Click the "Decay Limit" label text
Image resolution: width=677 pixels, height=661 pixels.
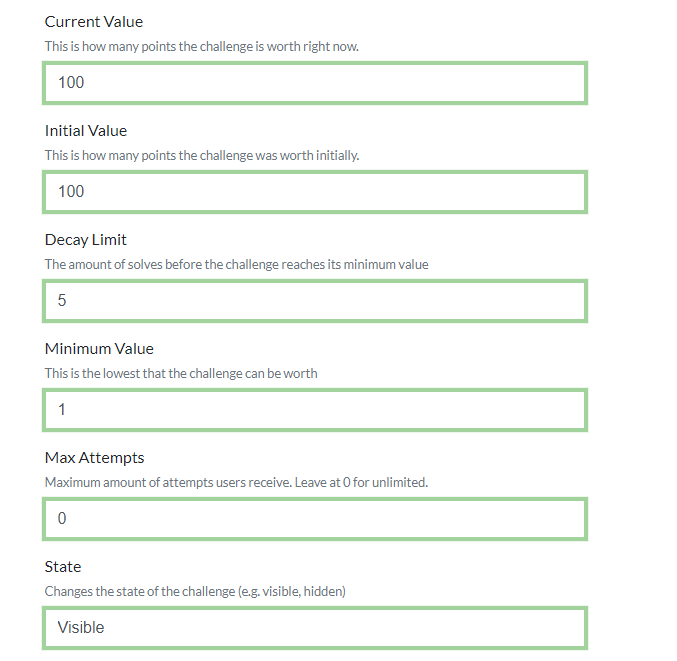86,240
